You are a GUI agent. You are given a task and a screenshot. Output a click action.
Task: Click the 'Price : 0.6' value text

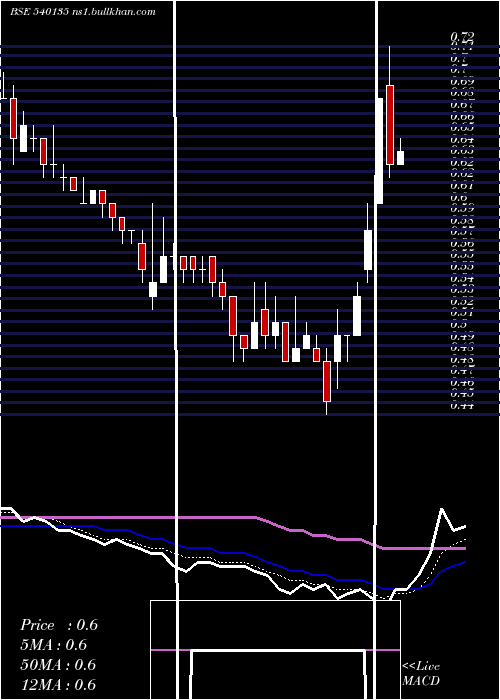(59, 625)
